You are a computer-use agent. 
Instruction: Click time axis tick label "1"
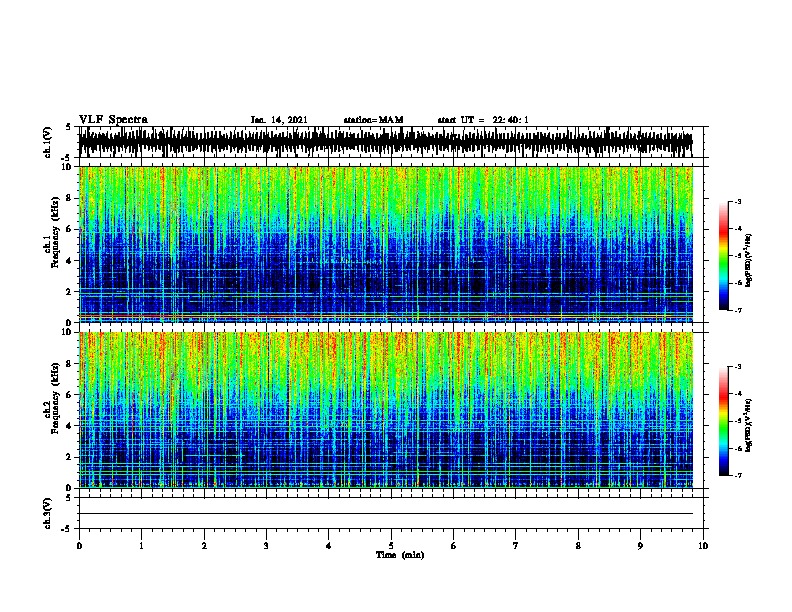point(141,545)
